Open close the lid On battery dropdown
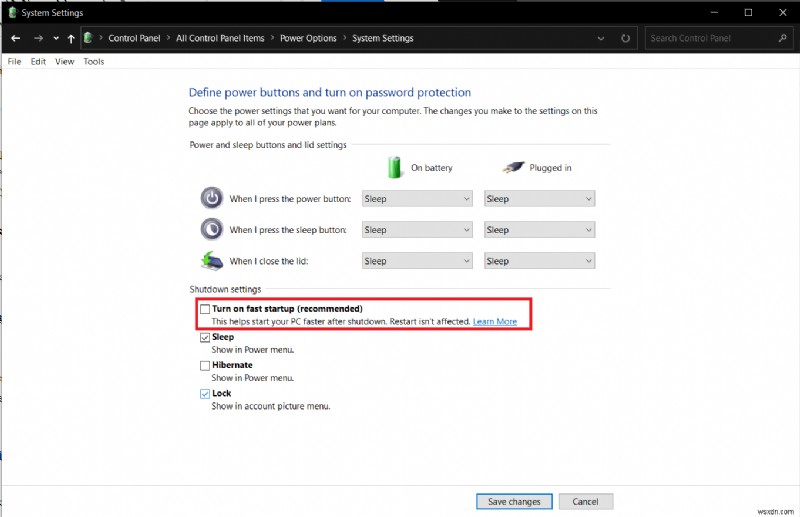800x517 pixels. coord(417,261)
